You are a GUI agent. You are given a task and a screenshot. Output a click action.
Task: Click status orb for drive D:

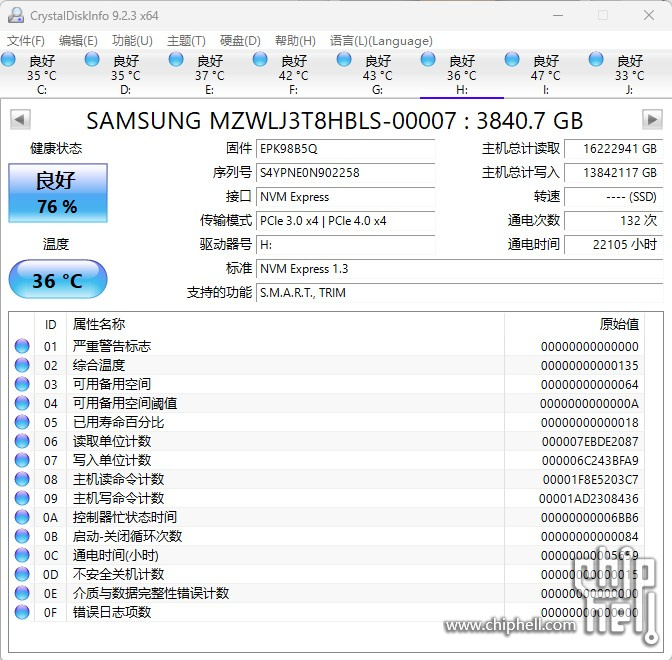pos(92,59)
